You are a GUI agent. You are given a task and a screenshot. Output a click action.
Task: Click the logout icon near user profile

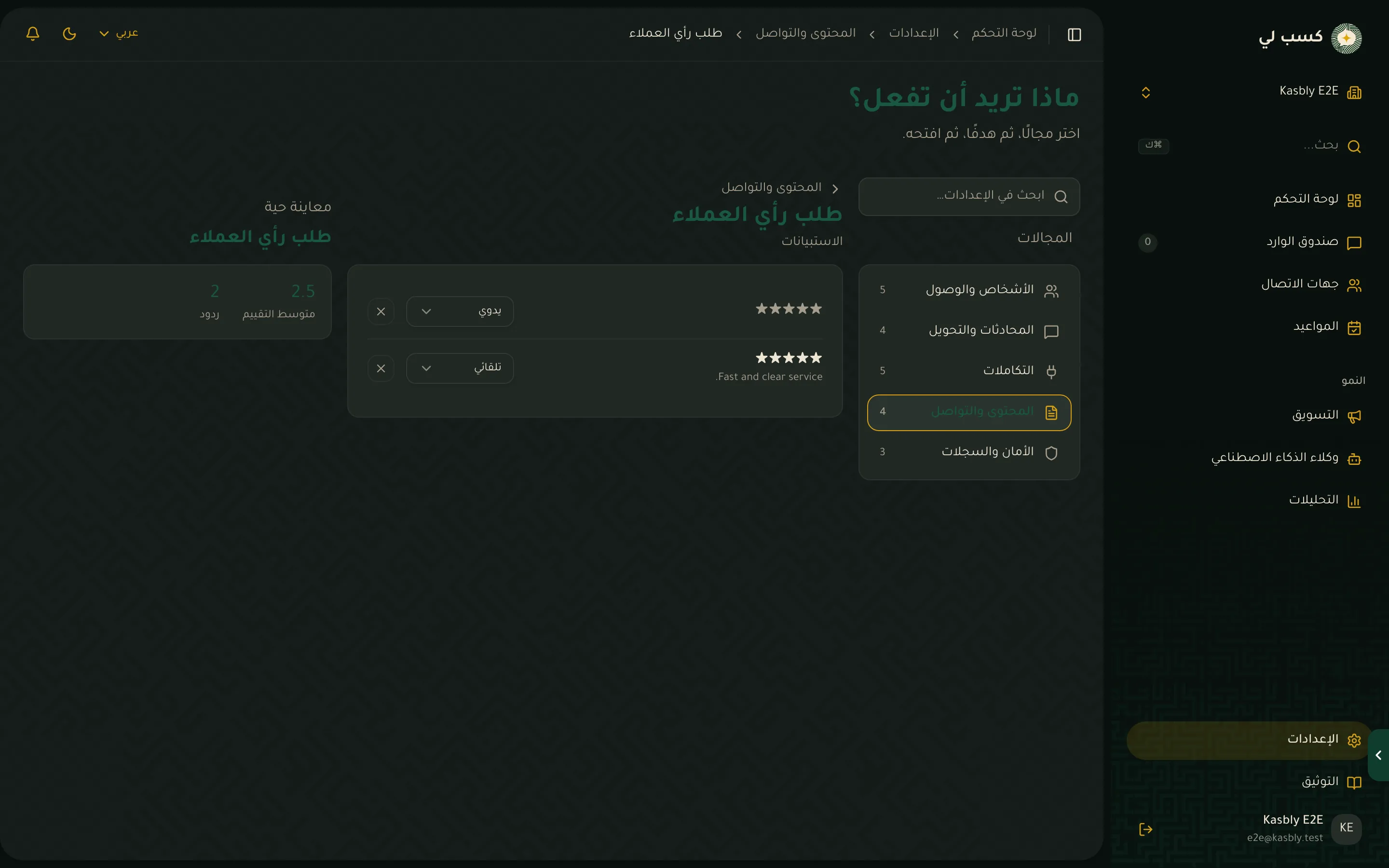point(1145,829)
